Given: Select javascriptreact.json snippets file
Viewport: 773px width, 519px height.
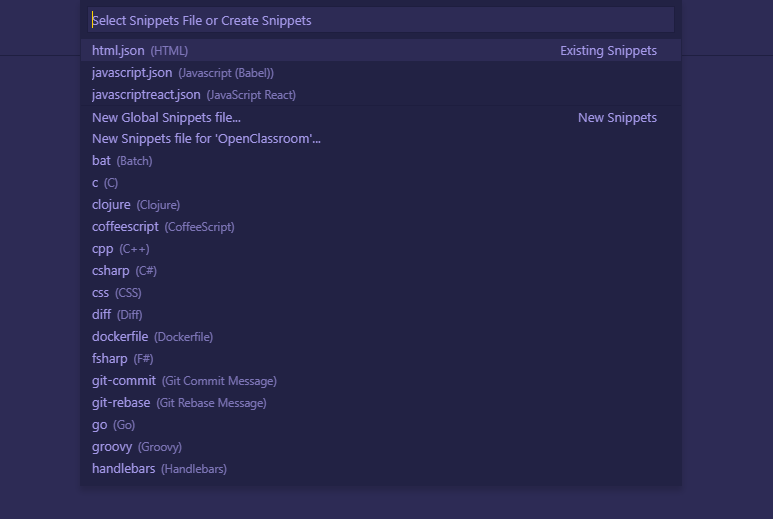Looking at the screenshot, I should coord(194,95).
